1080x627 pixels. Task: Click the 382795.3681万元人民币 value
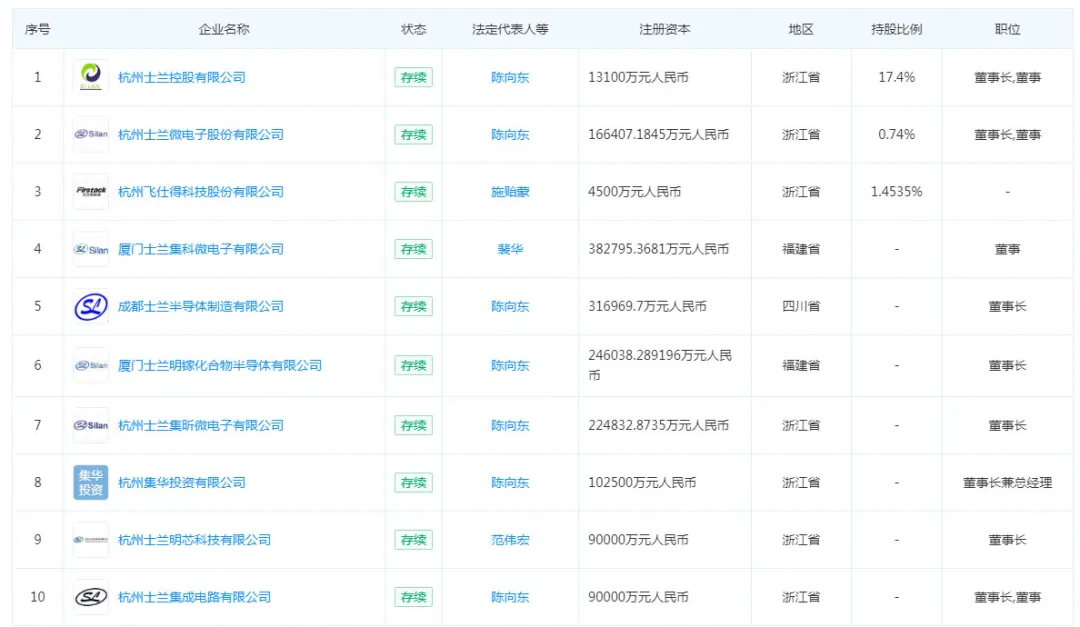[658, 249]
